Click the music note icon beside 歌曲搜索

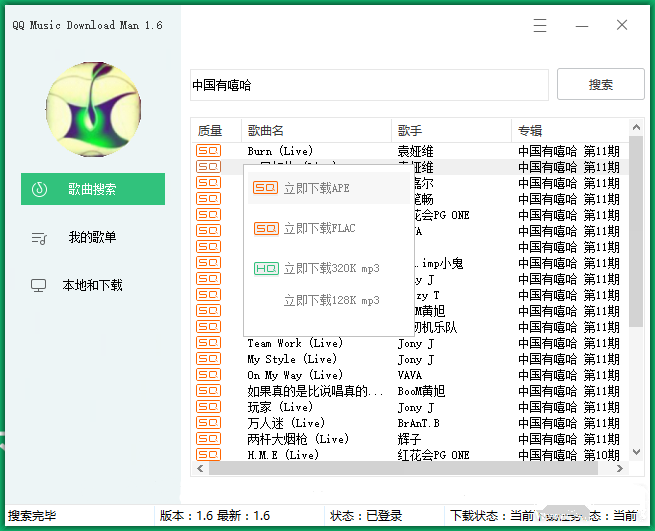39,189
